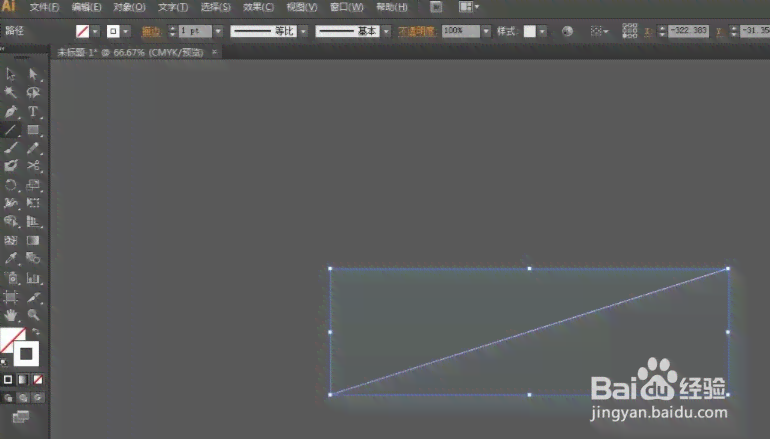The width and height of the screenshot is (770, 439).
Task: Select the Width tool
Action: (10, 203)
